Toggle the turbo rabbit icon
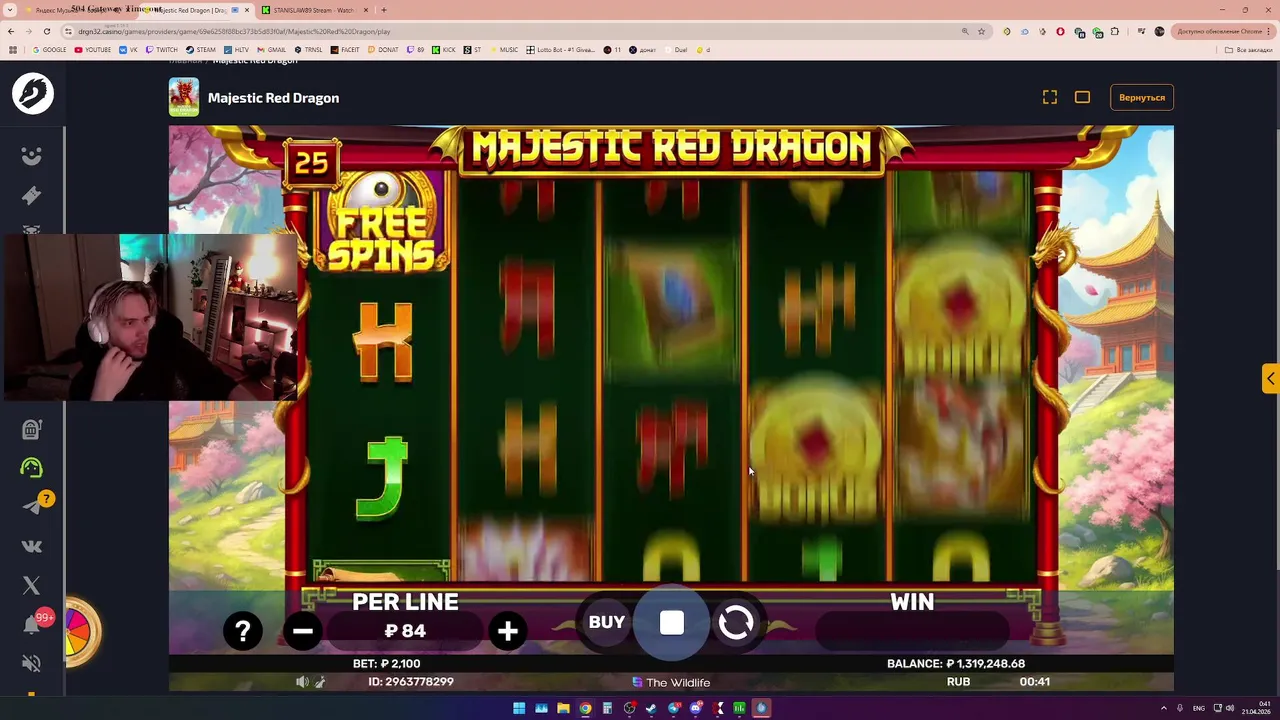This screenshot has width=1280, height=720. pyautogui.click(x=320, y=682)
